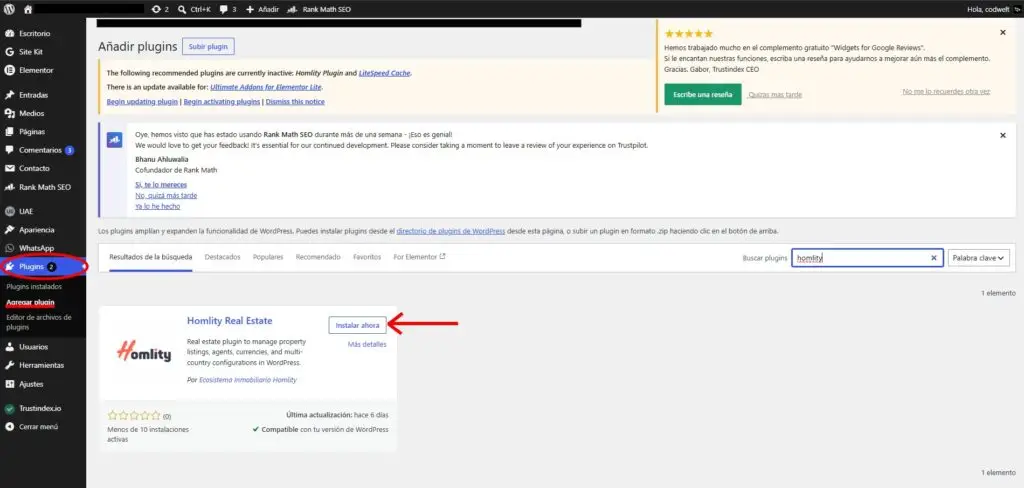1024x488 pixels.
Task: Click Quizás más tarde link
Action: coord(775,95)
